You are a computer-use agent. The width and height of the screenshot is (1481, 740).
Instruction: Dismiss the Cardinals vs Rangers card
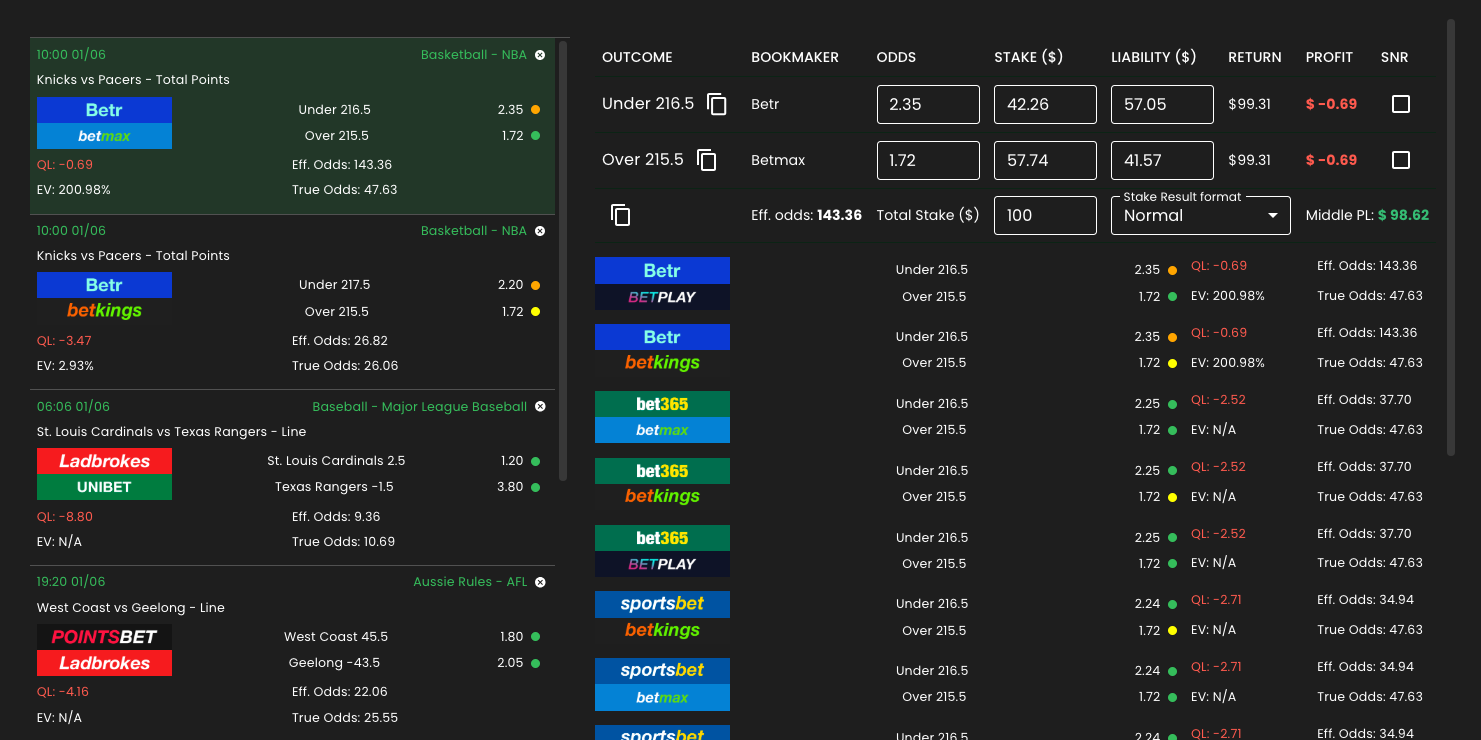tap(540, 407)
